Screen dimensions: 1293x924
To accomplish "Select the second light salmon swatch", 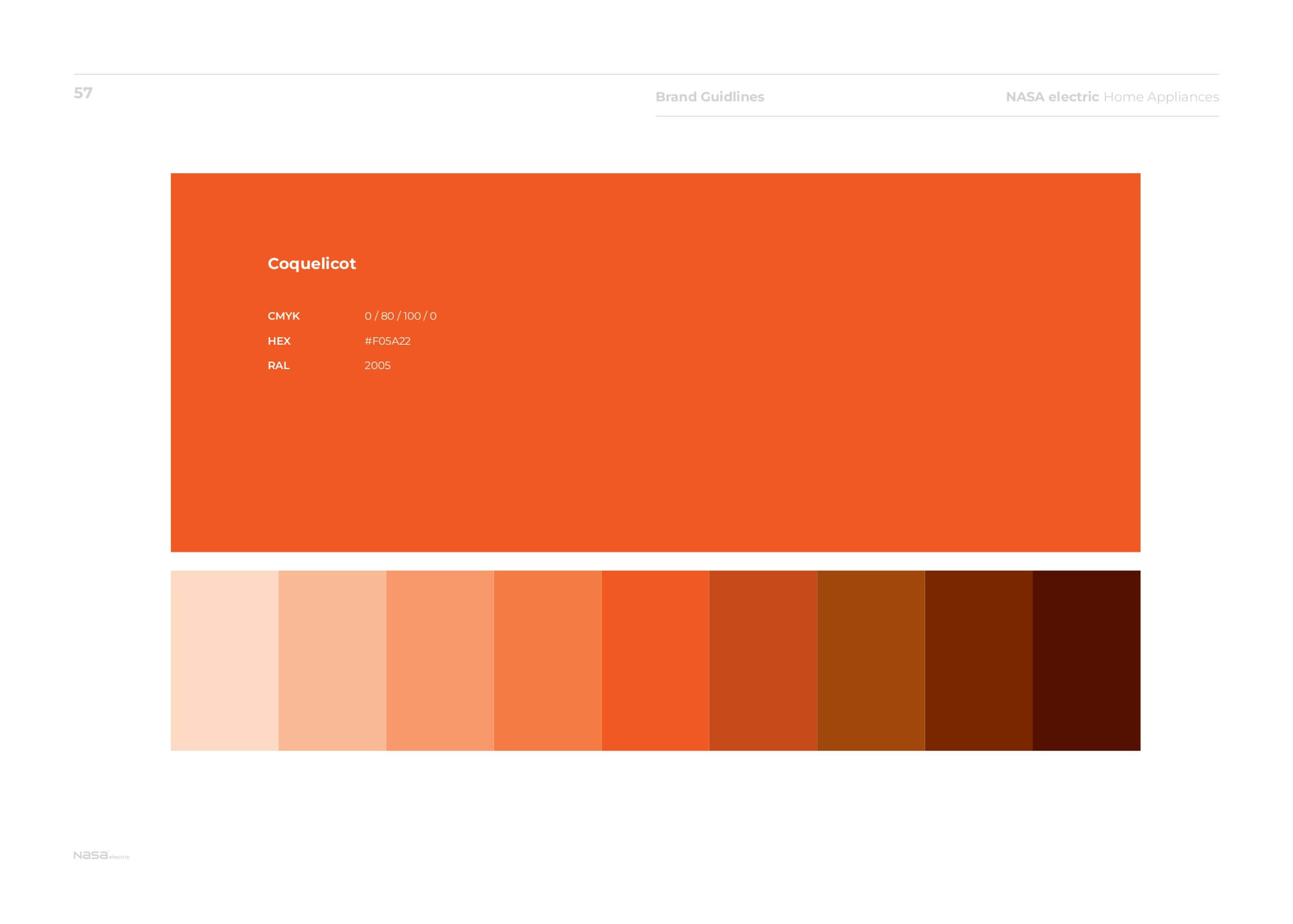I will coord(332,661).
